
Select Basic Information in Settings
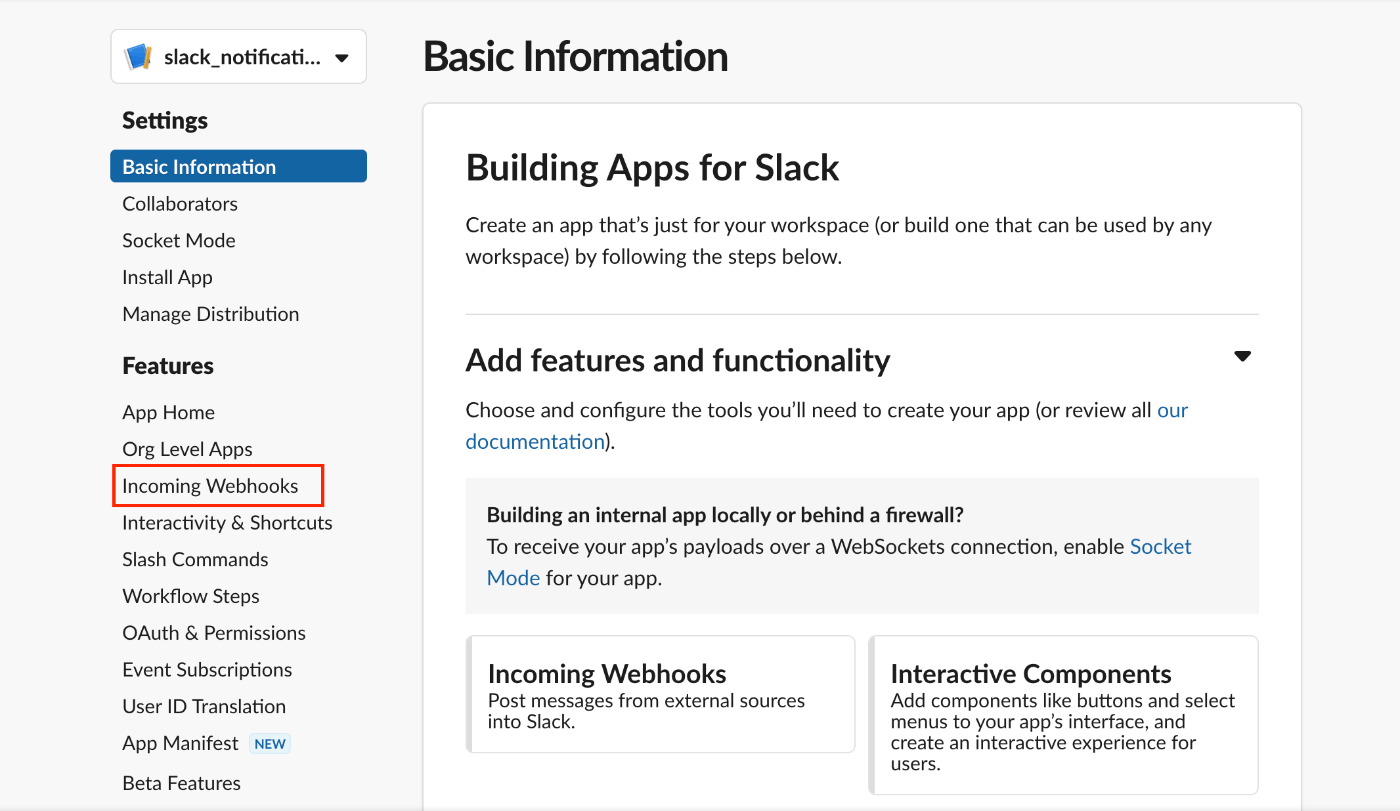pos(238,167)
